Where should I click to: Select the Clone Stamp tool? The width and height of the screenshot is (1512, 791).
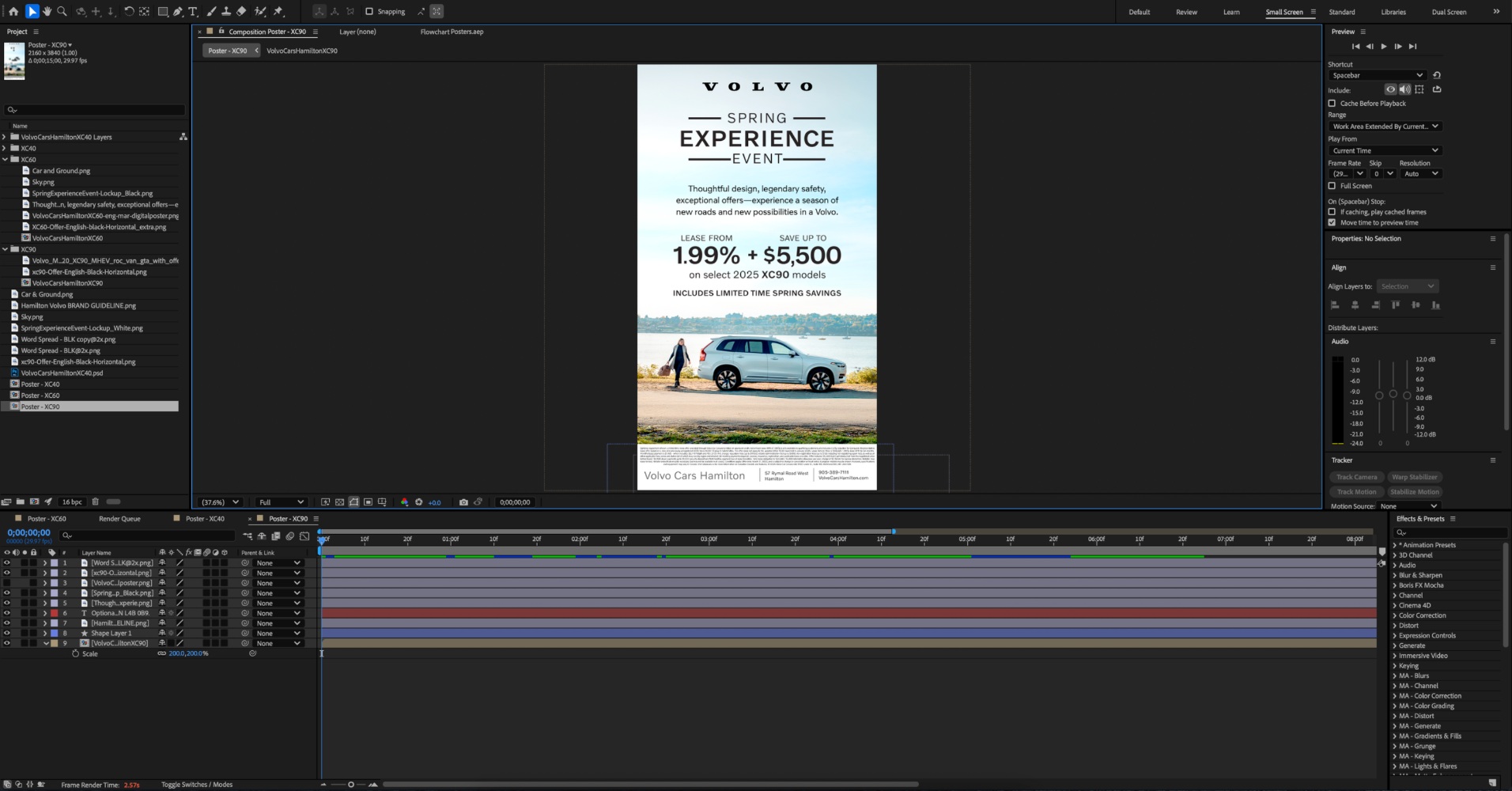tap(226, 12)
